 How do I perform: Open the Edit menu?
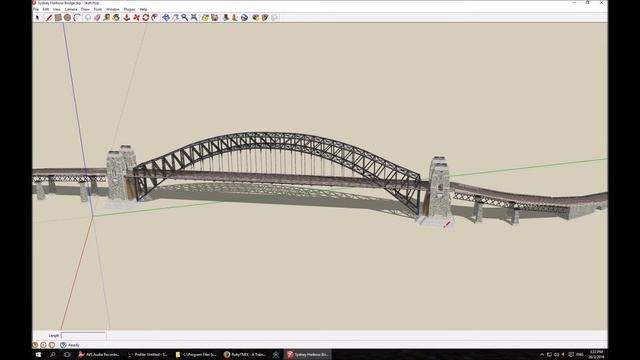[x=46, y=9]
